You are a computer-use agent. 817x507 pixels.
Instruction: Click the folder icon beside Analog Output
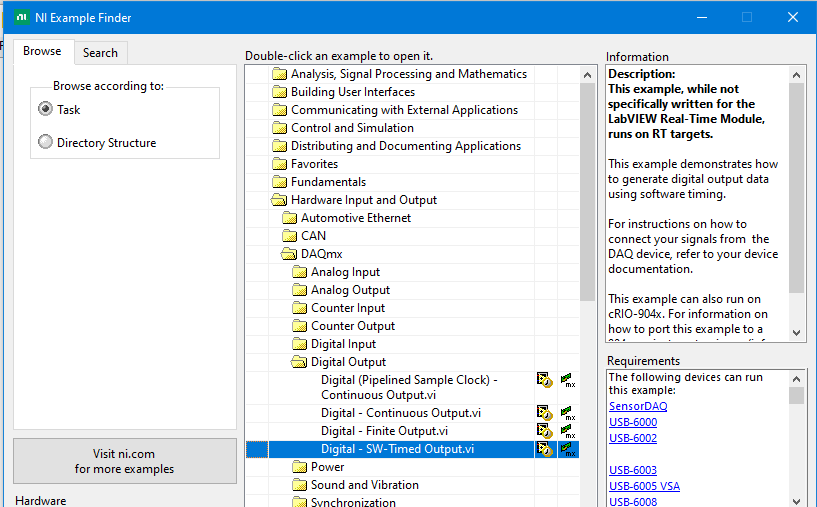300,290
